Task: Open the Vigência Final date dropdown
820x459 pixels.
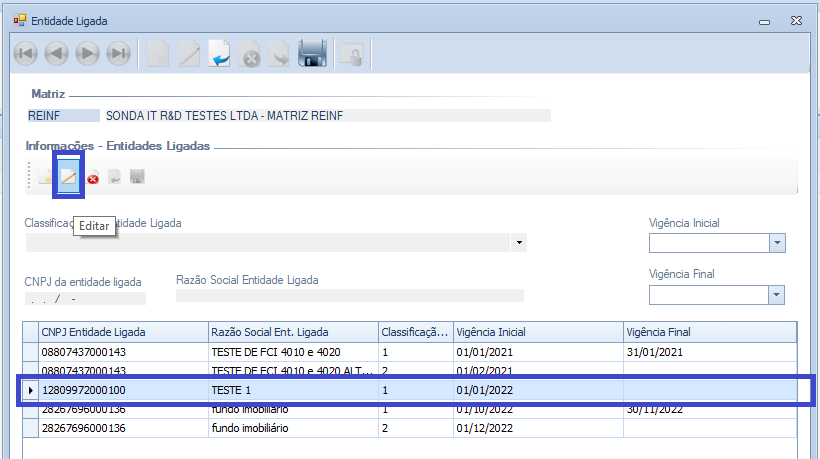Action: (x=776, y=294)
